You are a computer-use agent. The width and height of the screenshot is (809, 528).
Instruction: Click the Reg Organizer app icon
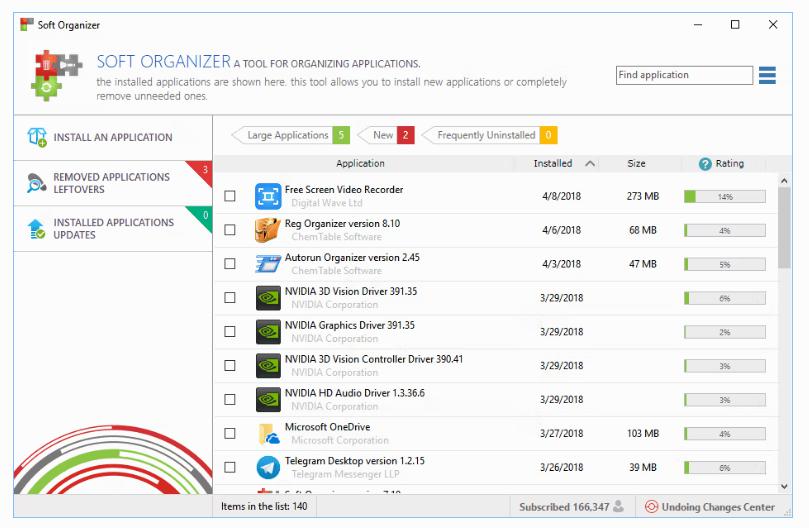(x=267, y=230)
